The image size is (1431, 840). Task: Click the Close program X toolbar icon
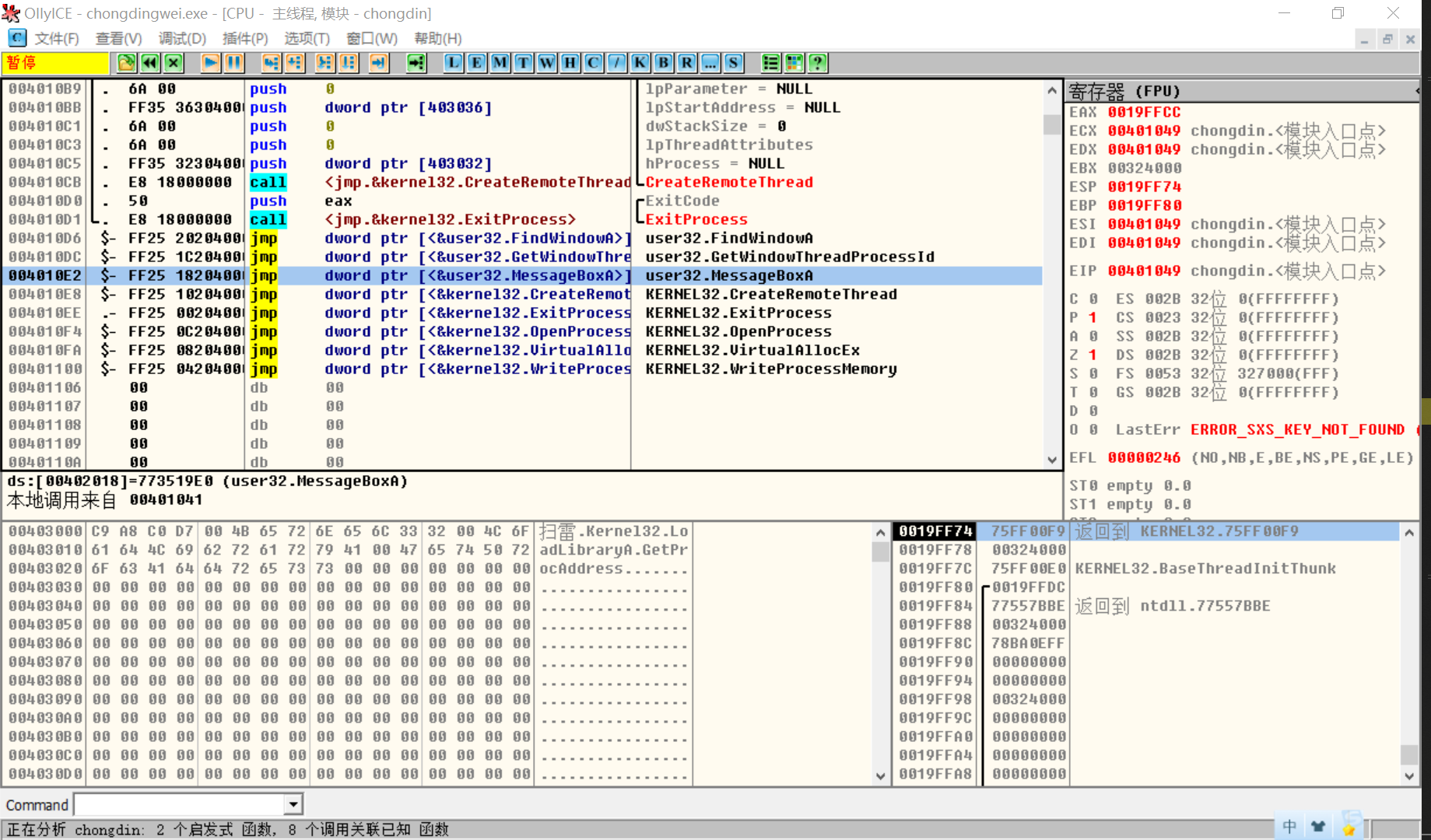(174, 63)
